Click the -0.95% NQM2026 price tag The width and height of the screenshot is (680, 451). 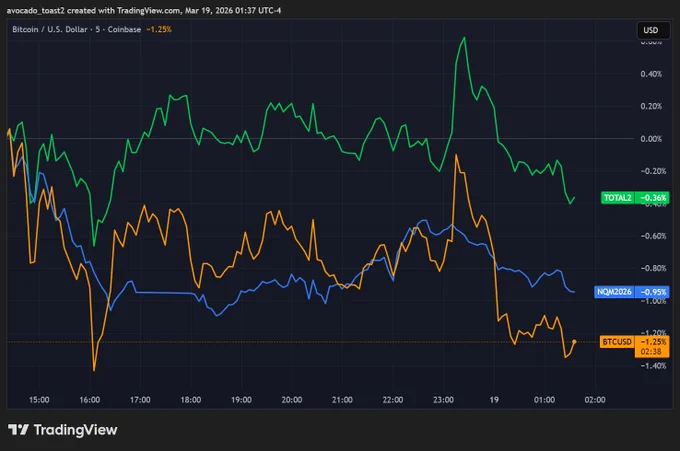[x=653, y=292]
